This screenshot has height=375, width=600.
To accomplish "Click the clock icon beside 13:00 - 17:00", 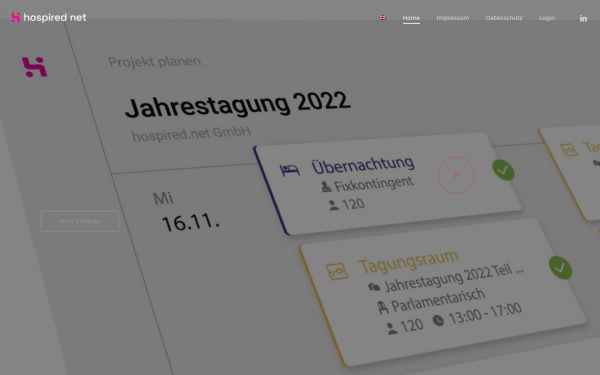I will [438, 320].
